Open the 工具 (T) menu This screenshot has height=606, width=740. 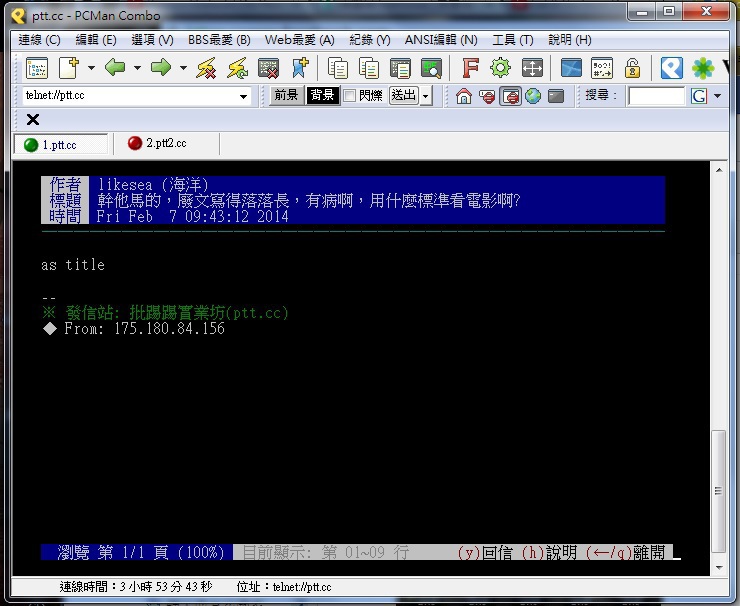point(513,40)
